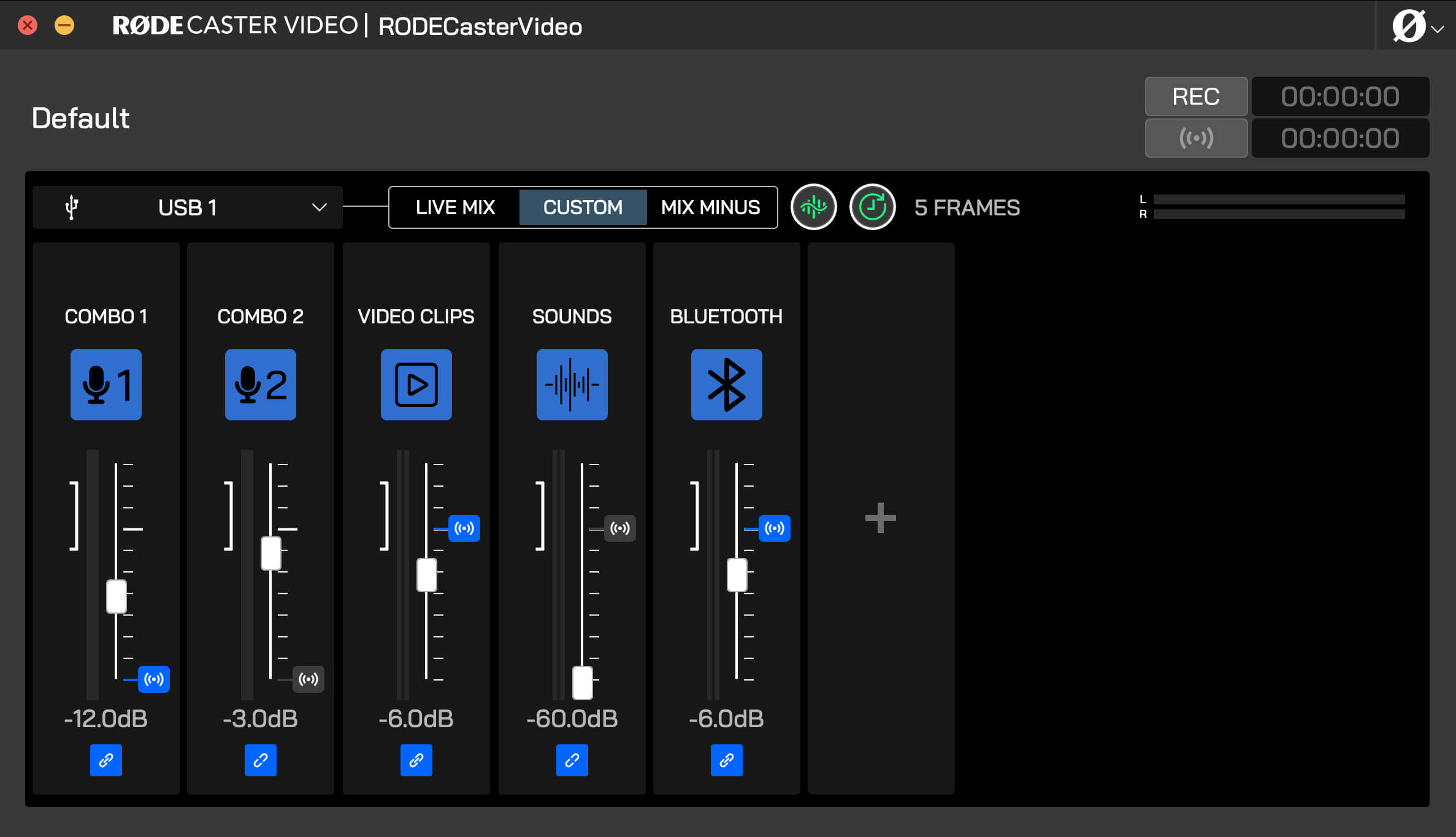Click the BLUETOOTH channel label
The height and width of the screenshot is (837, 1456).
[x=726, y=316]
